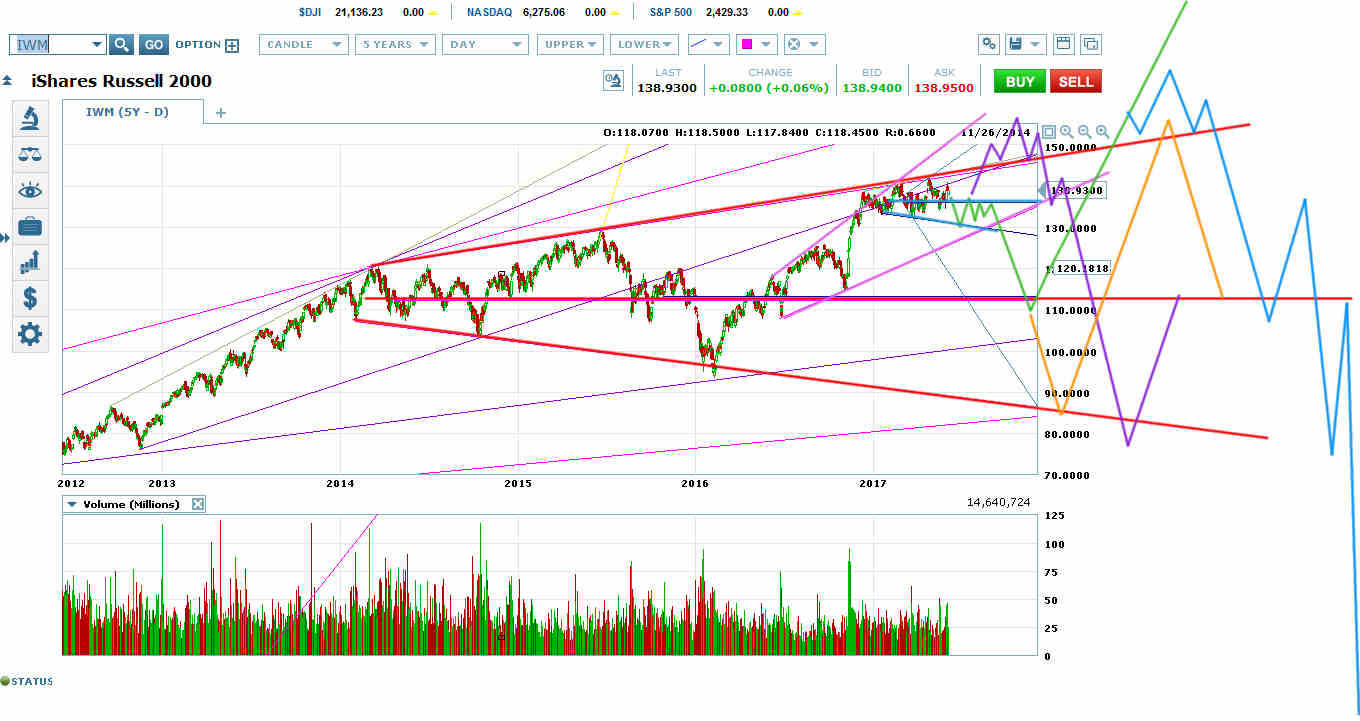Click the GO button
The height and width of the screenshot is (721, 1360).
tap(153, 44)
